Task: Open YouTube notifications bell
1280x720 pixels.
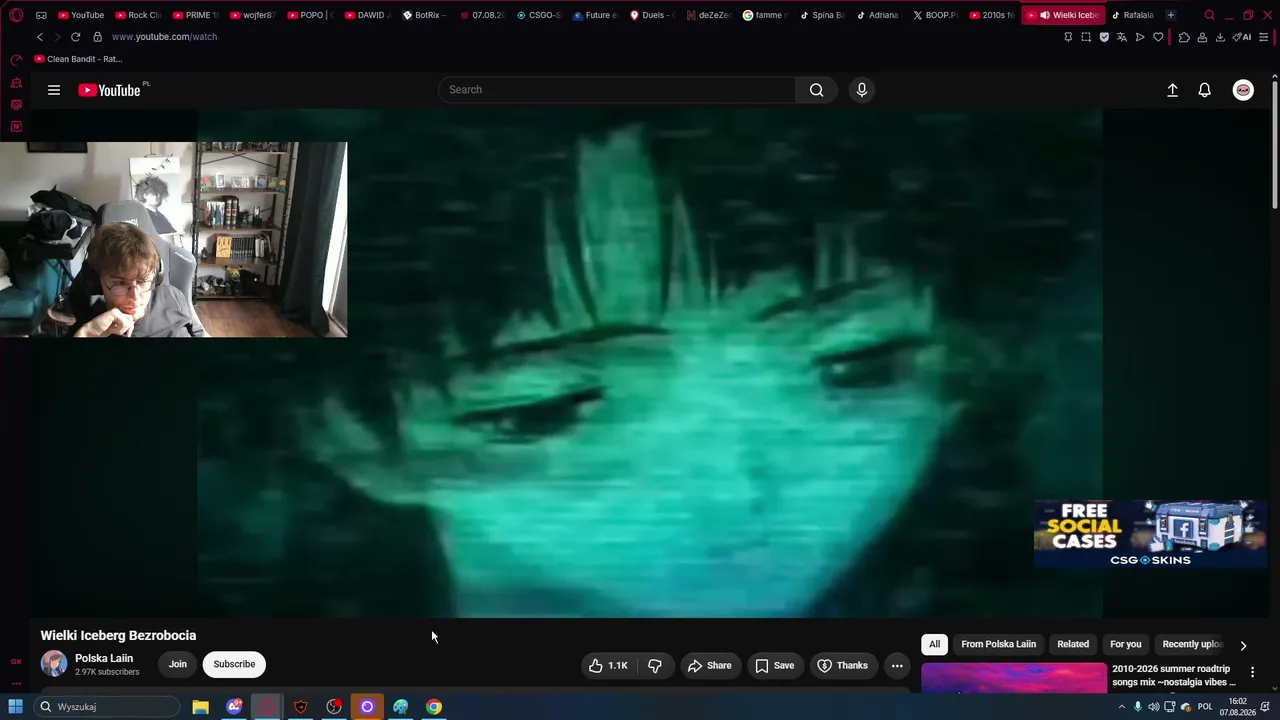Action: pos(1205,90)
